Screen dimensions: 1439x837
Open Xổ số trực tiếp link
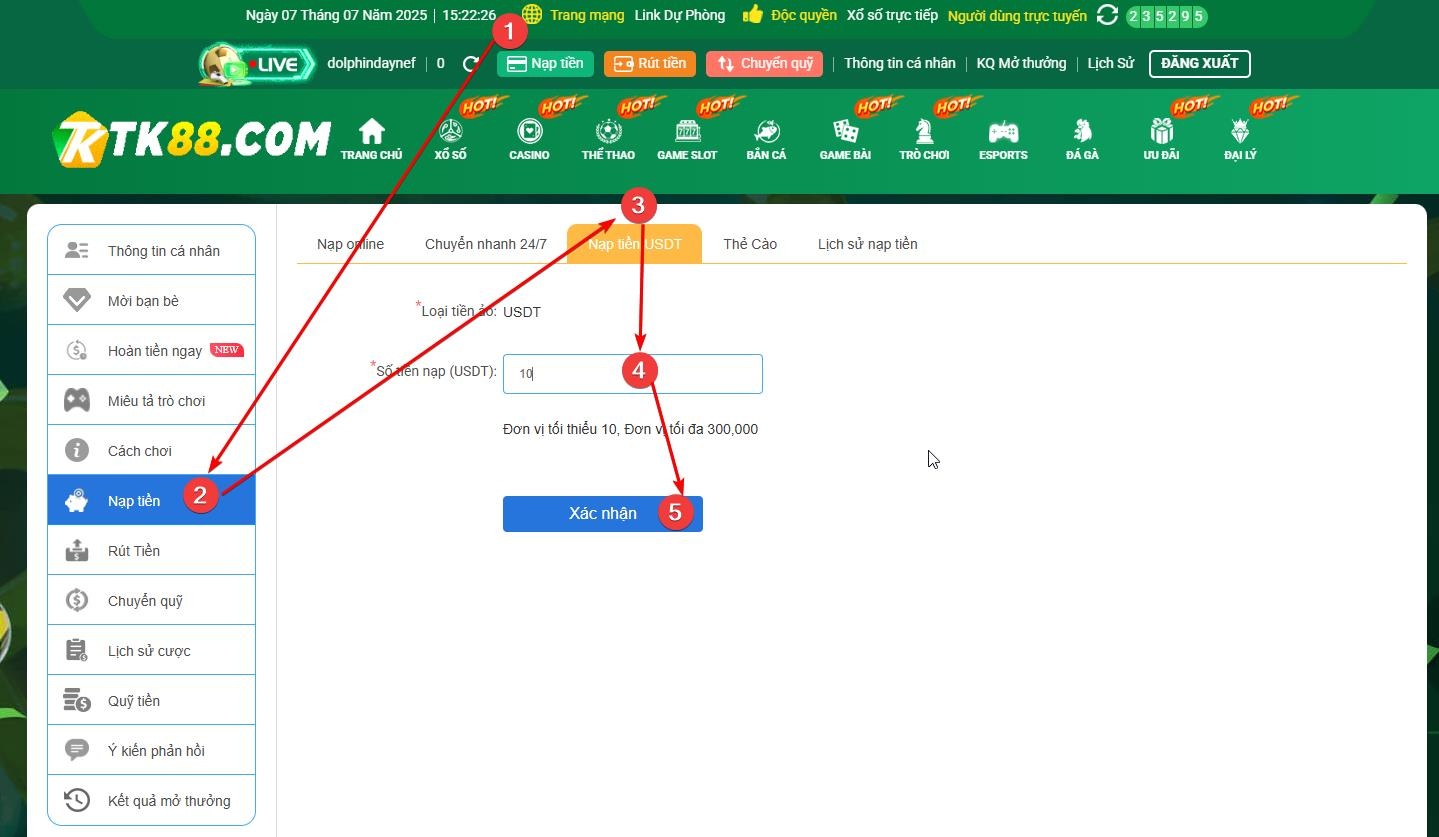point(892,15)
